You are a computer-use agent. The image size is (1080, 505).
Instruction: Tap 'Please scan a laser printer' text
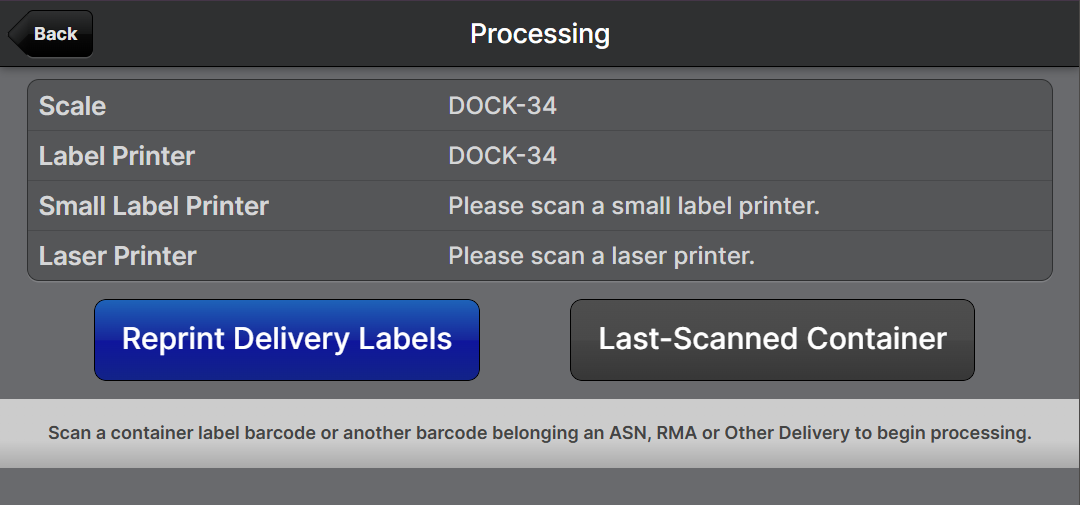[601, 256]
